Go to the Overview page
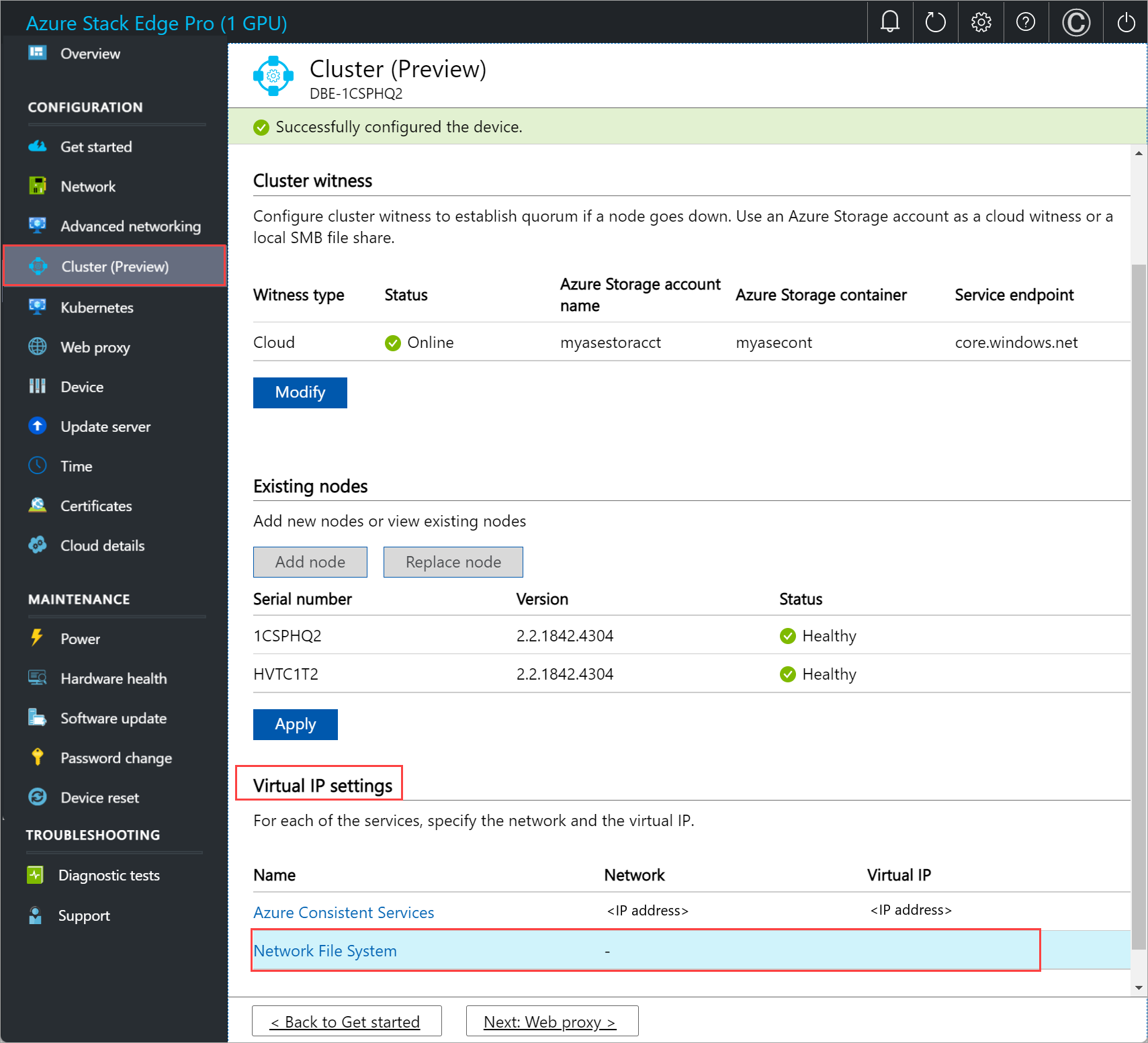Image resolution: width=1148 pixels, height=1043 pixels. click(x=89, y=53)
